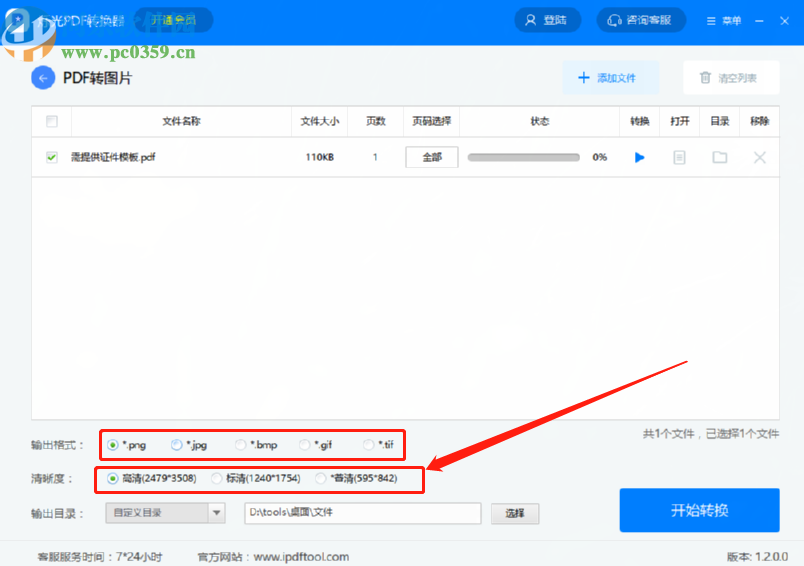The height and width of the screenshot is (566, 804).
Task: Click the 状态 column header
Action: pos(539,122)
